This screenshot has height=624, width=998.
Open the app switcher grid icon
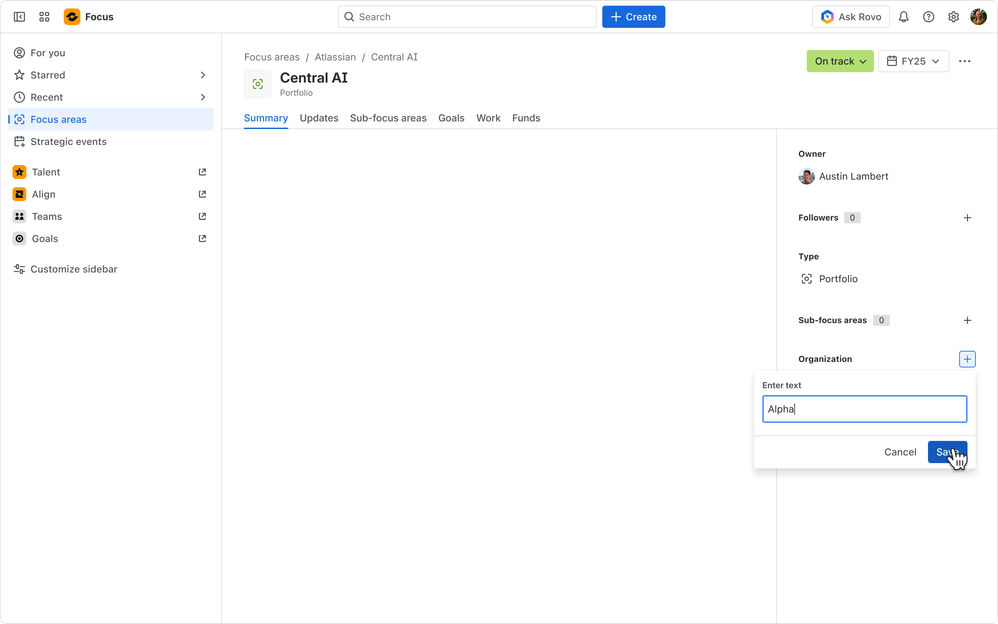[x=44, y=17]
